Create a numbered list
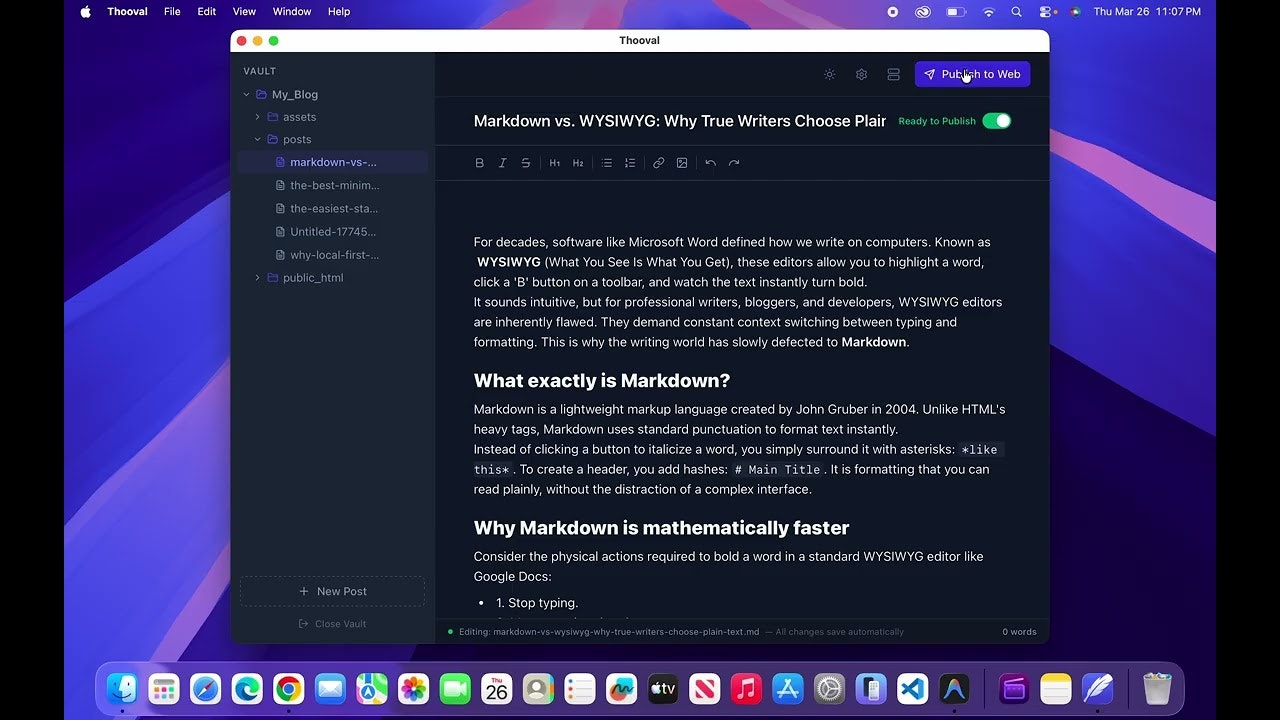1280x720 pixels. point(630,163)
